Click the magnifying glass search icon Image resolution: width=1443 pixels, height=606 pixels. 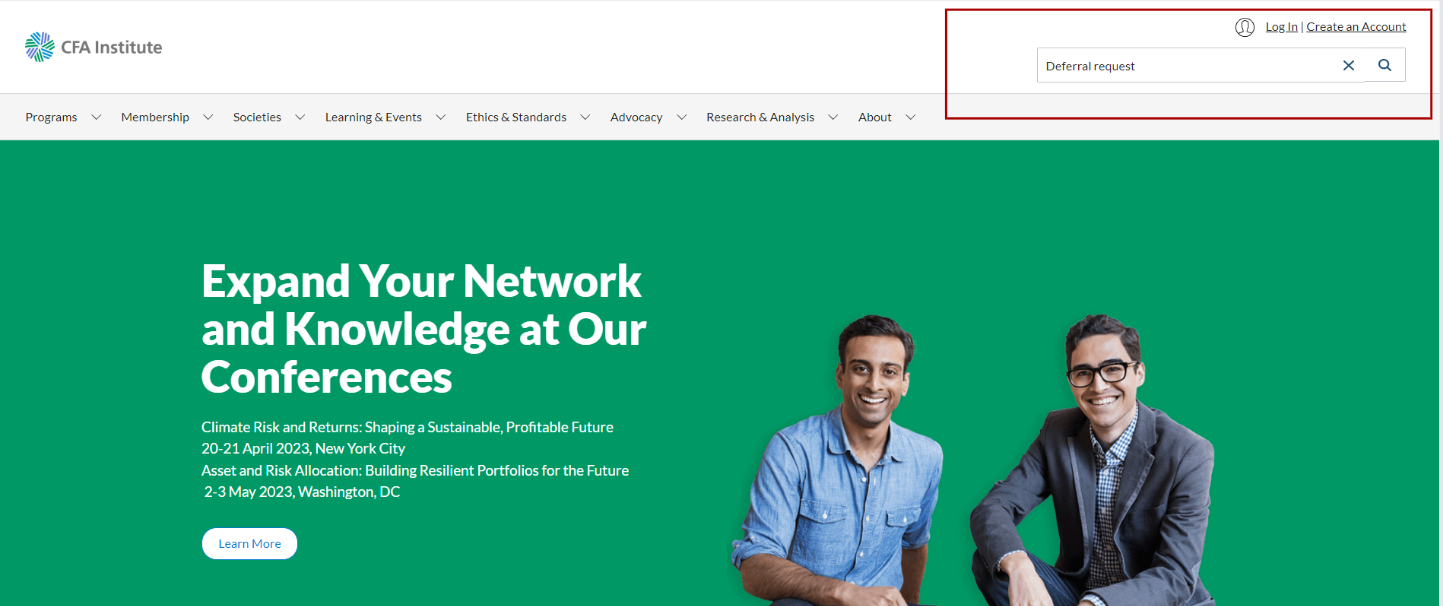(1385, 65)
